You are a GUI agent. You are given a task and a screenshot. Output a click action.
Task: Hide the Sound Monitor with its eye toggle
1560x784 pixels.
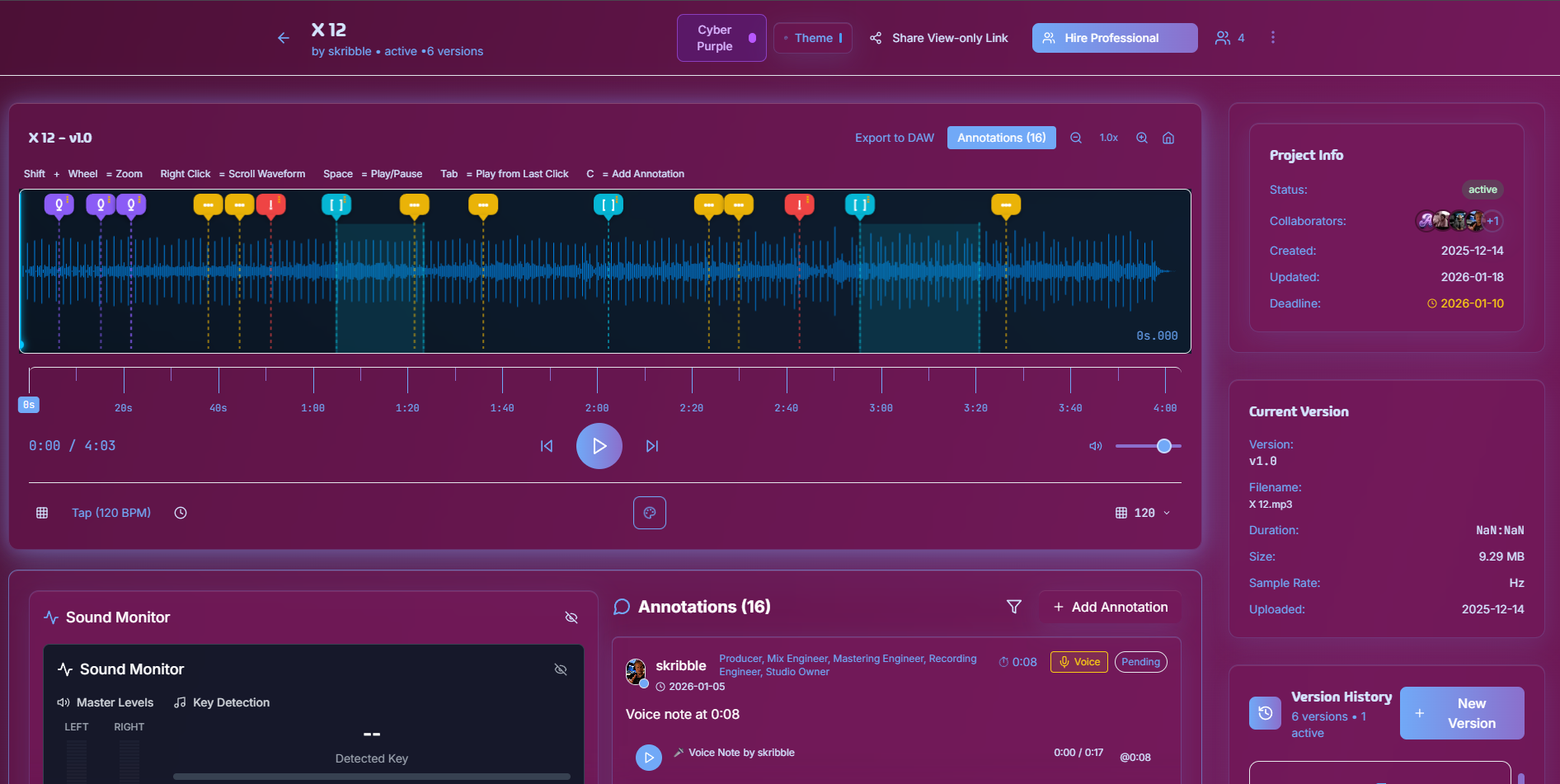pos(571,617)
